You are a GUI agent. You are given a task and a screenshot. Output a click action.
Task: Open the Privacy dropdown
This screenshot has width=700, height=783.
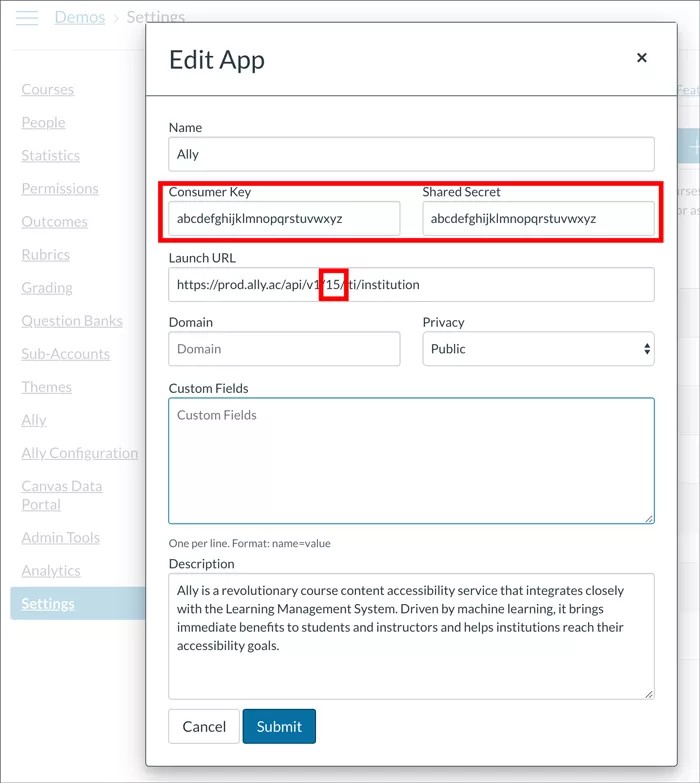coord(538,349)
